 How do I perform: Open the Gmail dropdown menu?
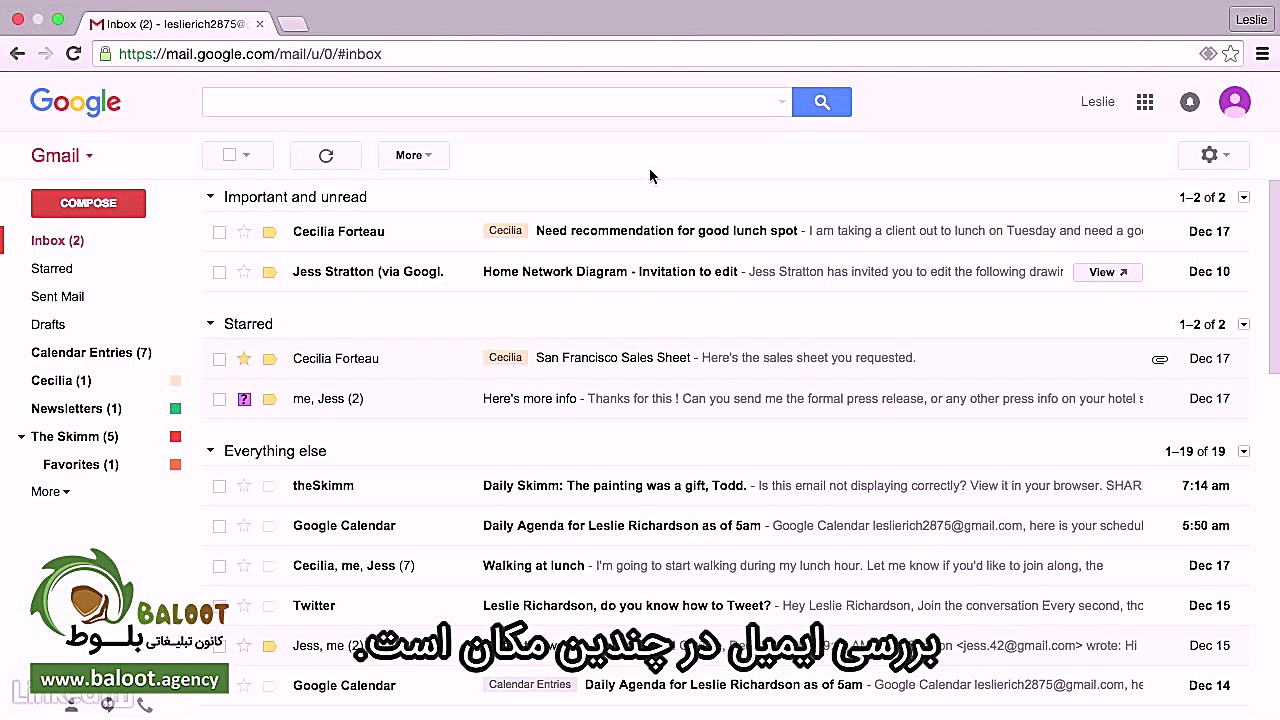62,155
